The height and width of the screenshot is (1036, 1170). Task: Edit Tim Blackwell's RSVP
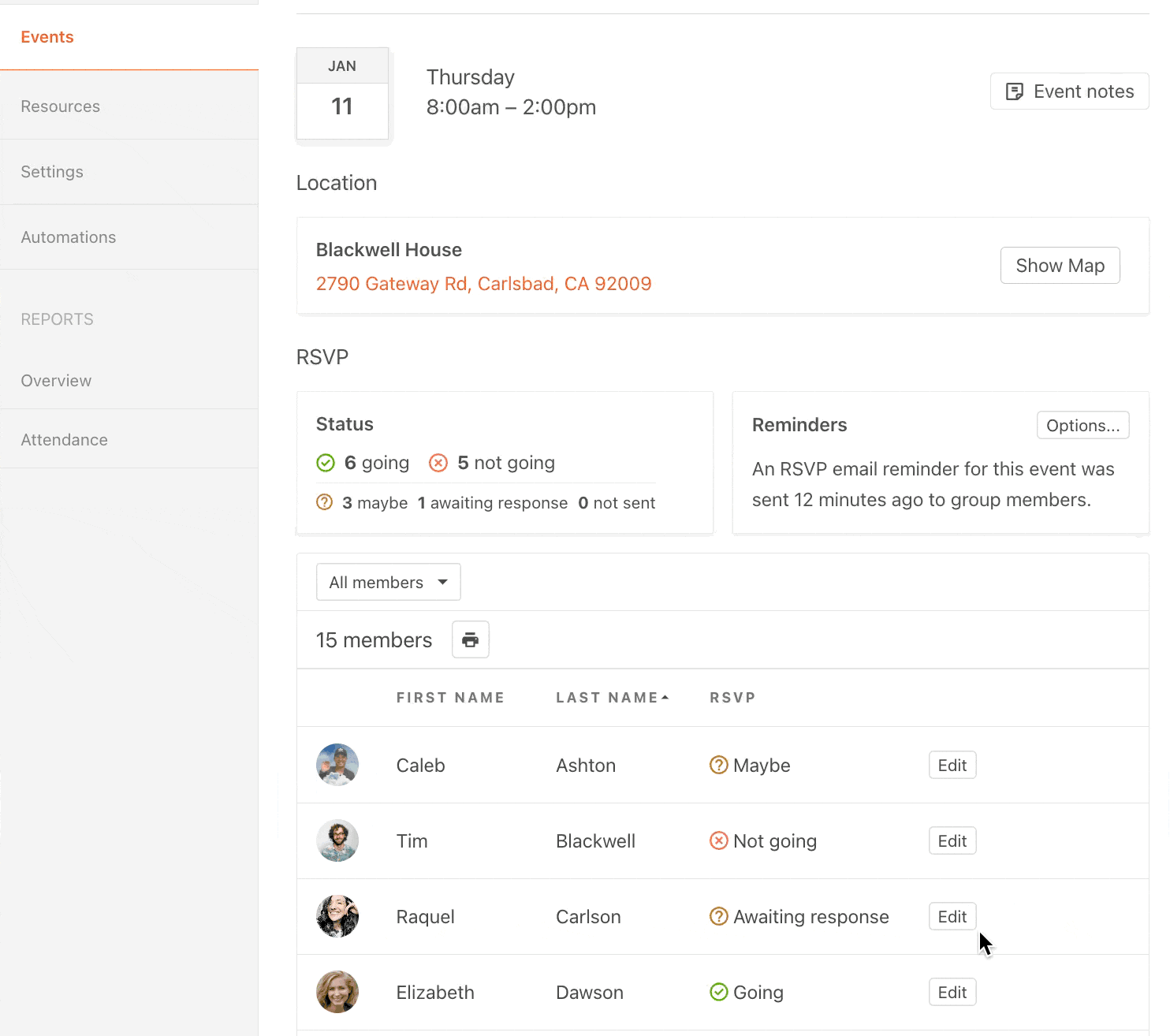coord(952,840)
